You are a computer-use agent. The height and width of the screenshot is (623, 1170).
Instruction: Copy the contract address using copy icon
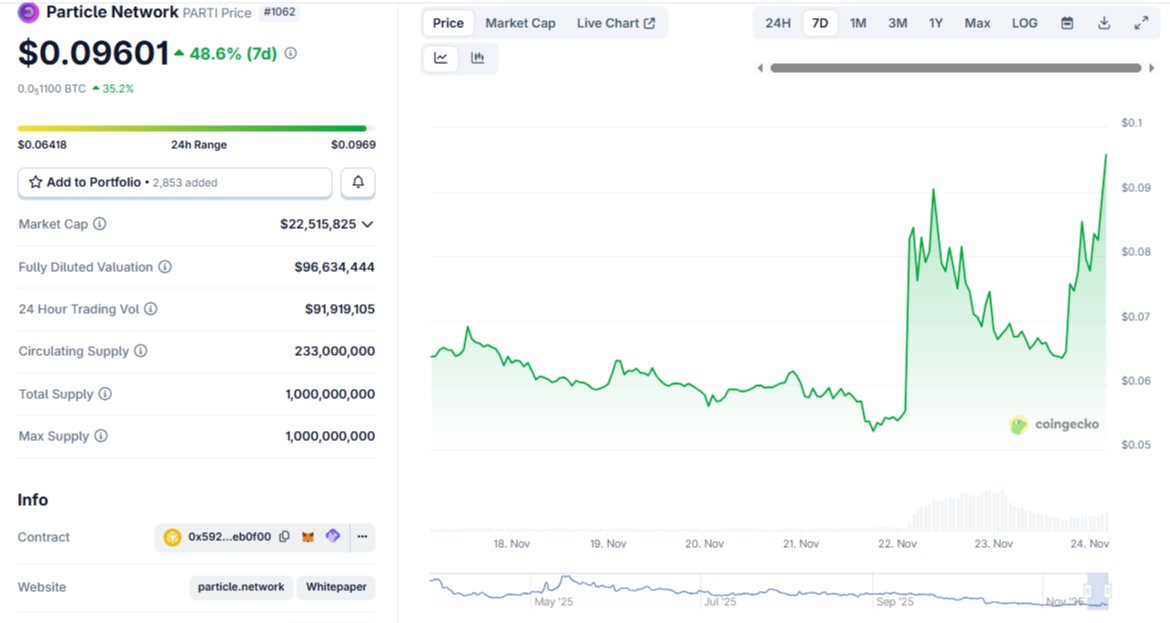click(285, 537)
